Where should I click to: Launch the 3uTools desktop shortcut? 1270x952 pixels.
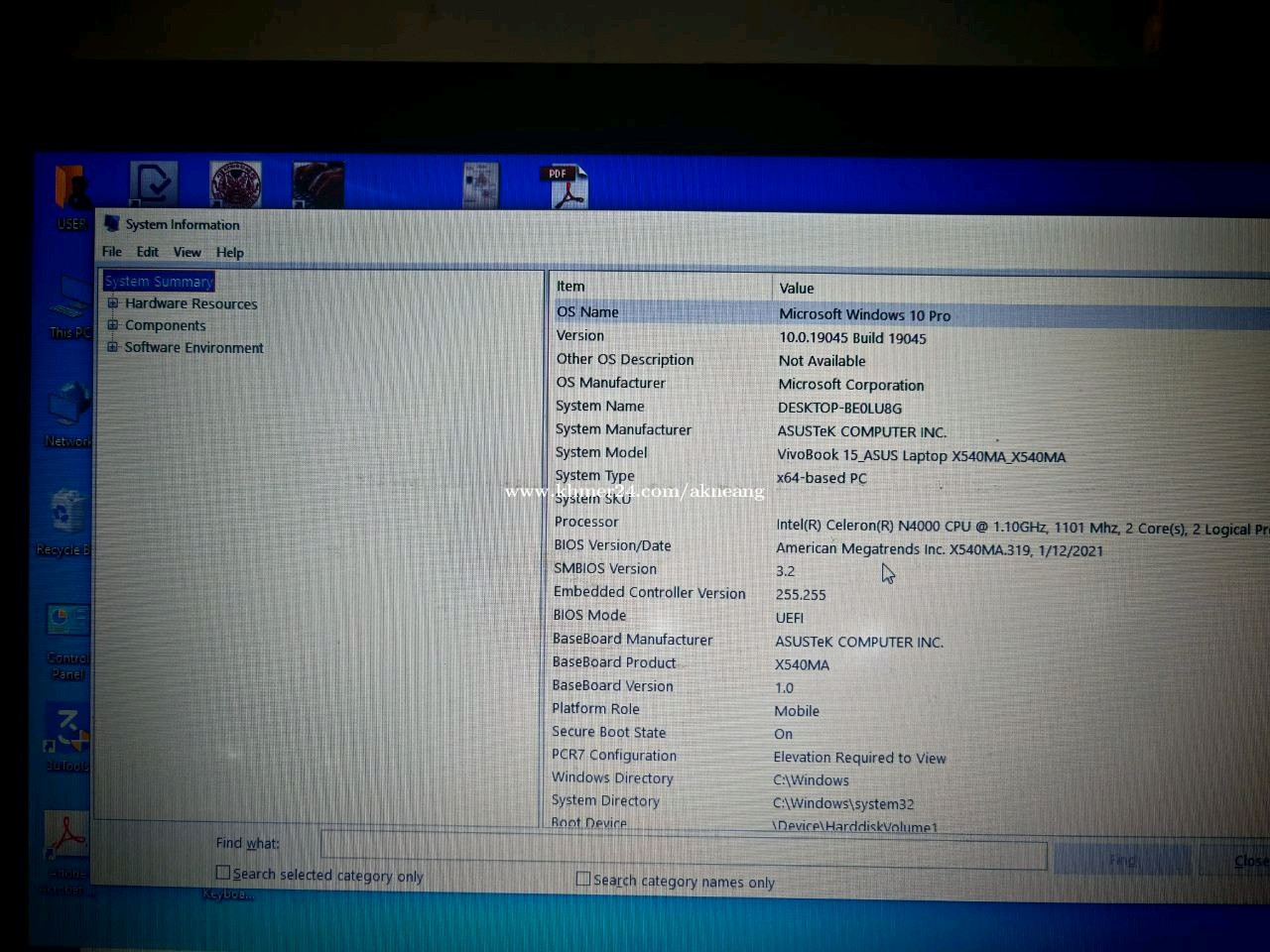tap(67, 740)
